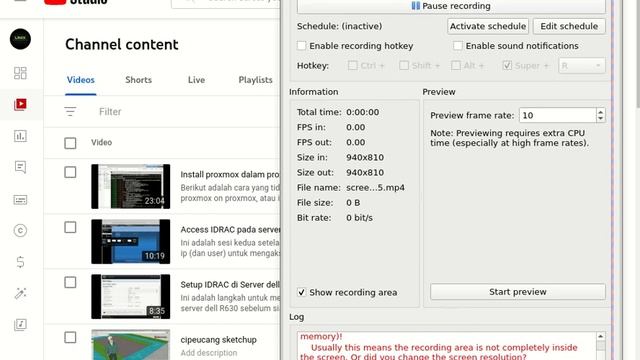Screen dimensions: 640x360
Task: Click the red log warning text
Action: click(x=439, y=347)
